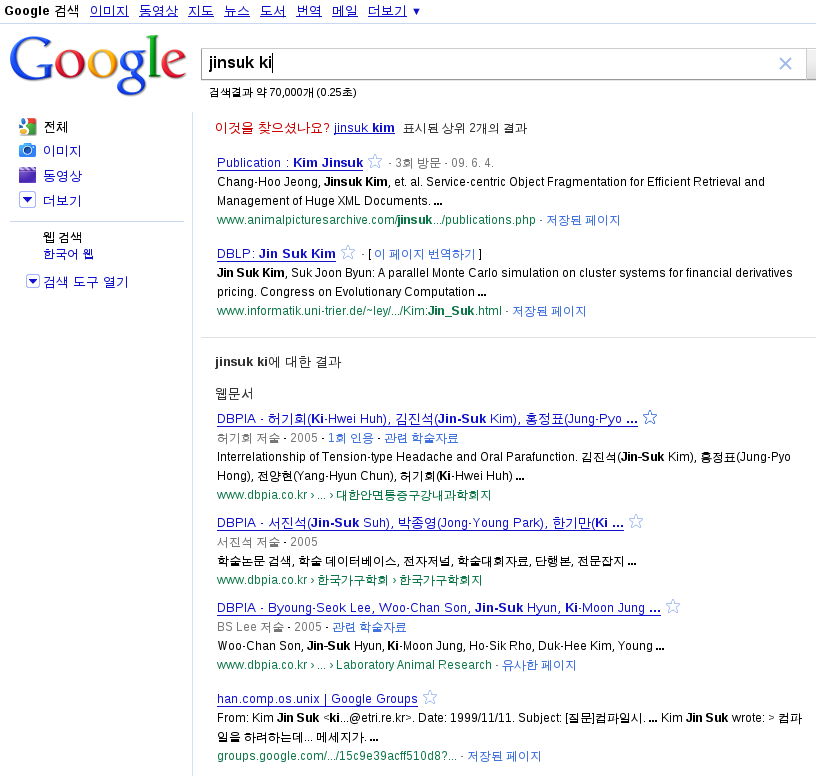This screenshot has width=816, height=776.
Task: Click 한국가구학회지 breadcrumb link
Action: 440,580
